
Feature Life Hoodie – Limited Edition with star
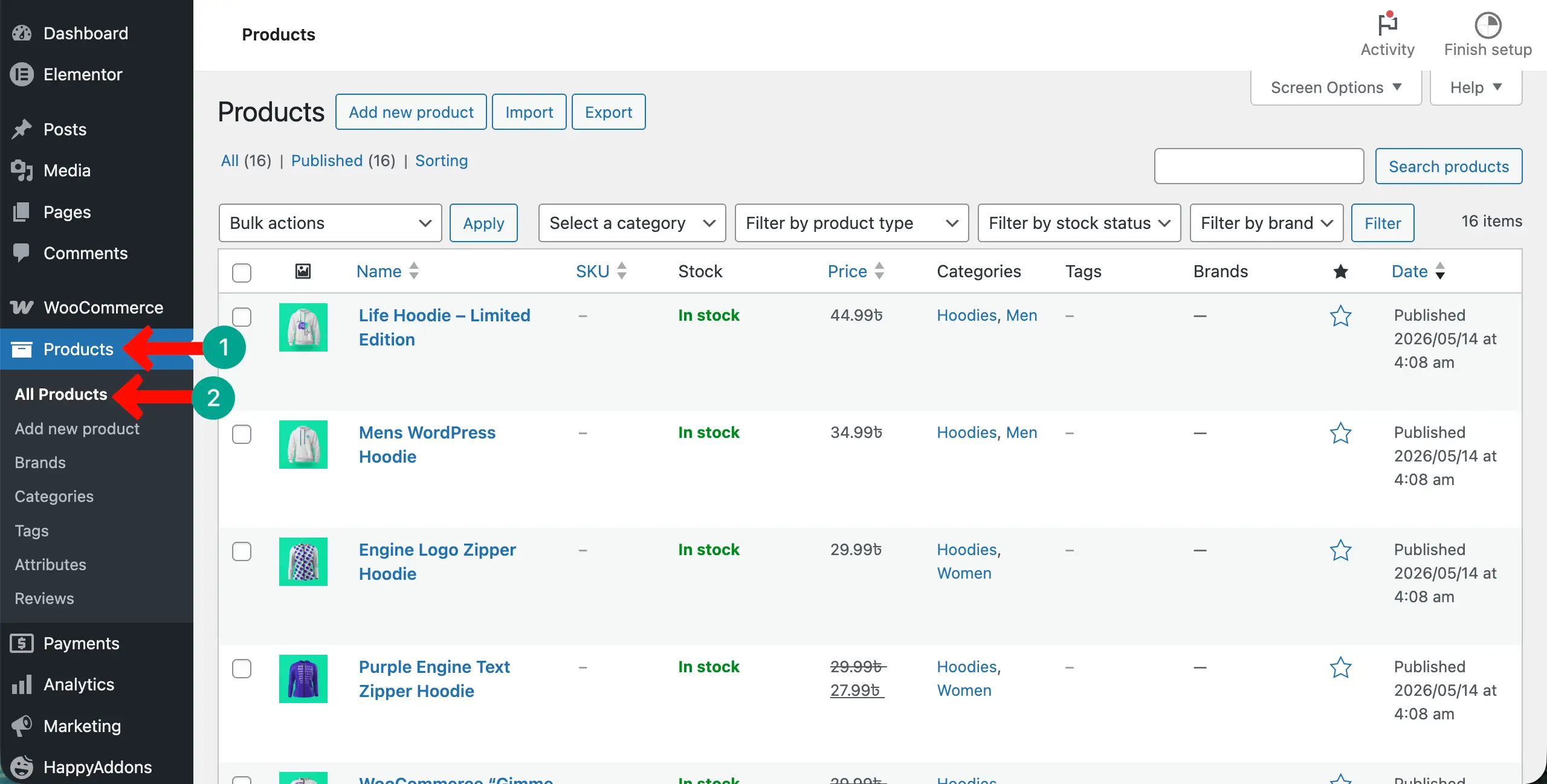[x=1340, y=315]
